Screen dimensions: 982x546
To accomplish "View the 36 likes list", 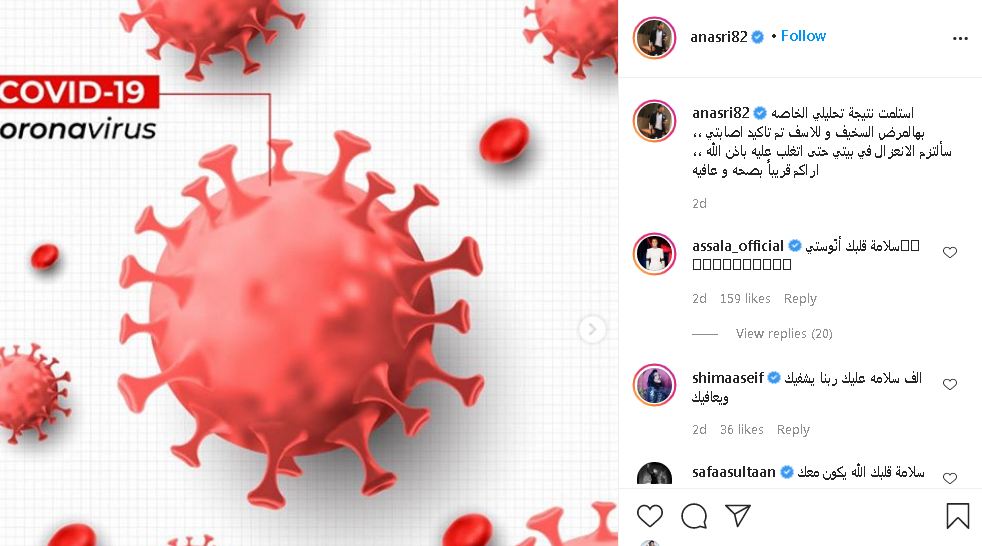I will (x=742, y=430).
